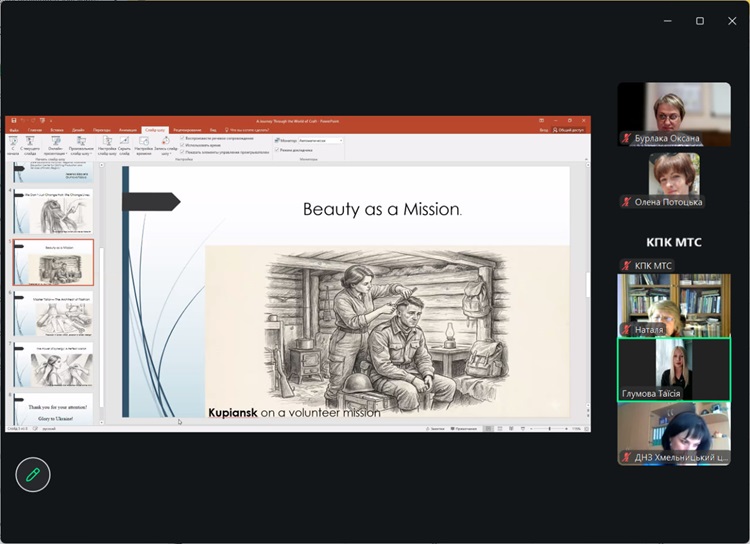Image resolution: width=750 pixels, height=544 pixels.
Task: Click the Hide Slide icon
Action: tap(125, 141)
